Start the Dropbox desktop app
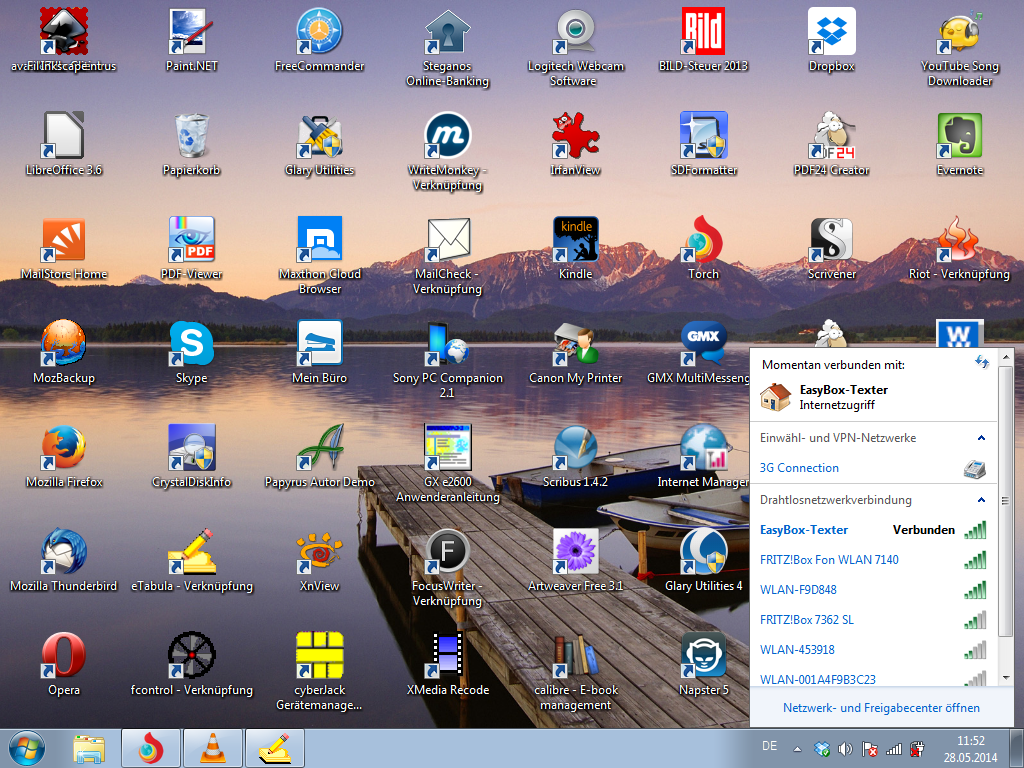The height and width of the screenshot is (768, 1024). (x=831, y=30)
